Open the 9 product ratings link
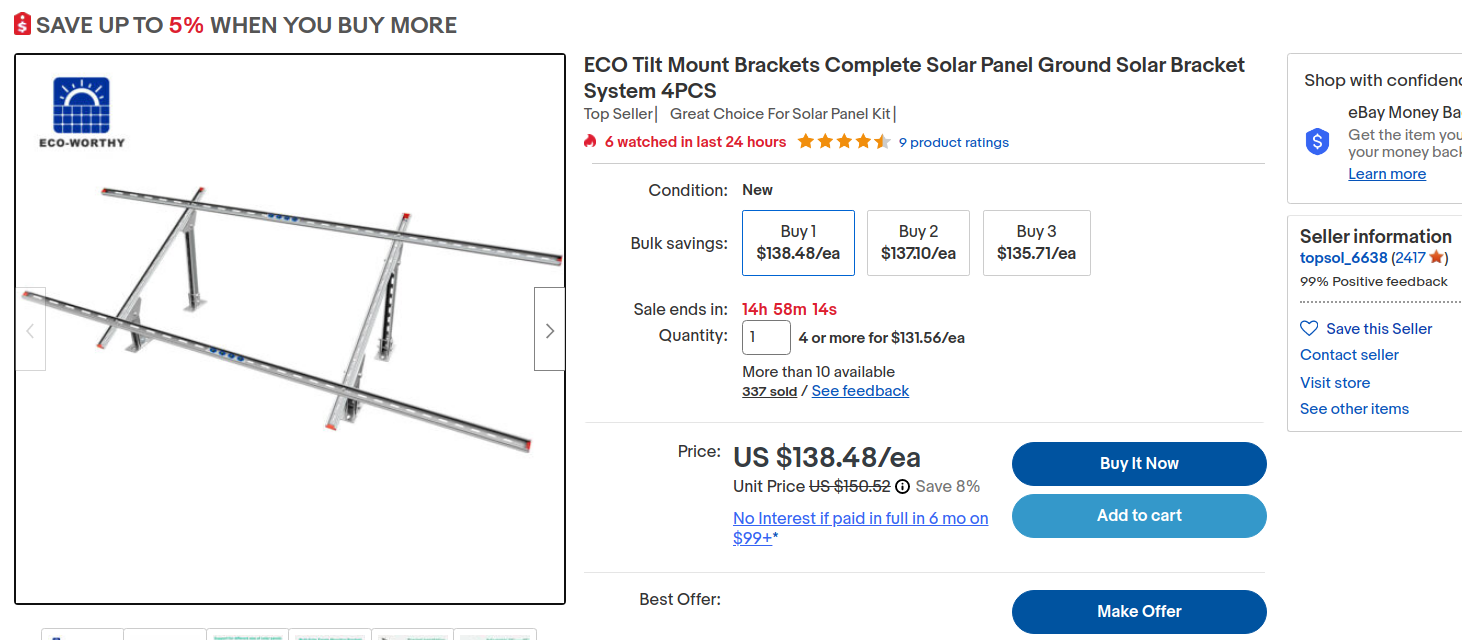The image size is (1462, 640). click(953, 143)
